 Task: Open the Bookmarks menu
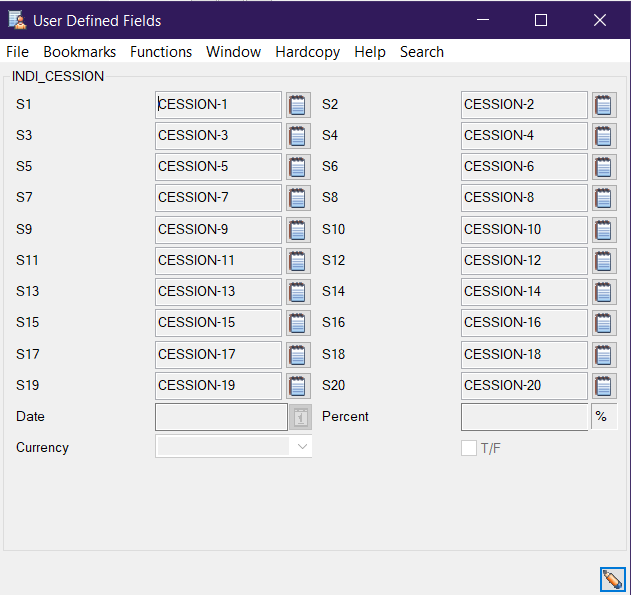[80, 52]
